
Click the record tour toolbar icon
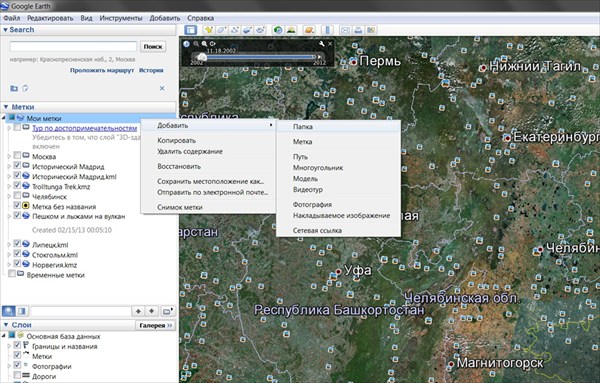point(261,30)
